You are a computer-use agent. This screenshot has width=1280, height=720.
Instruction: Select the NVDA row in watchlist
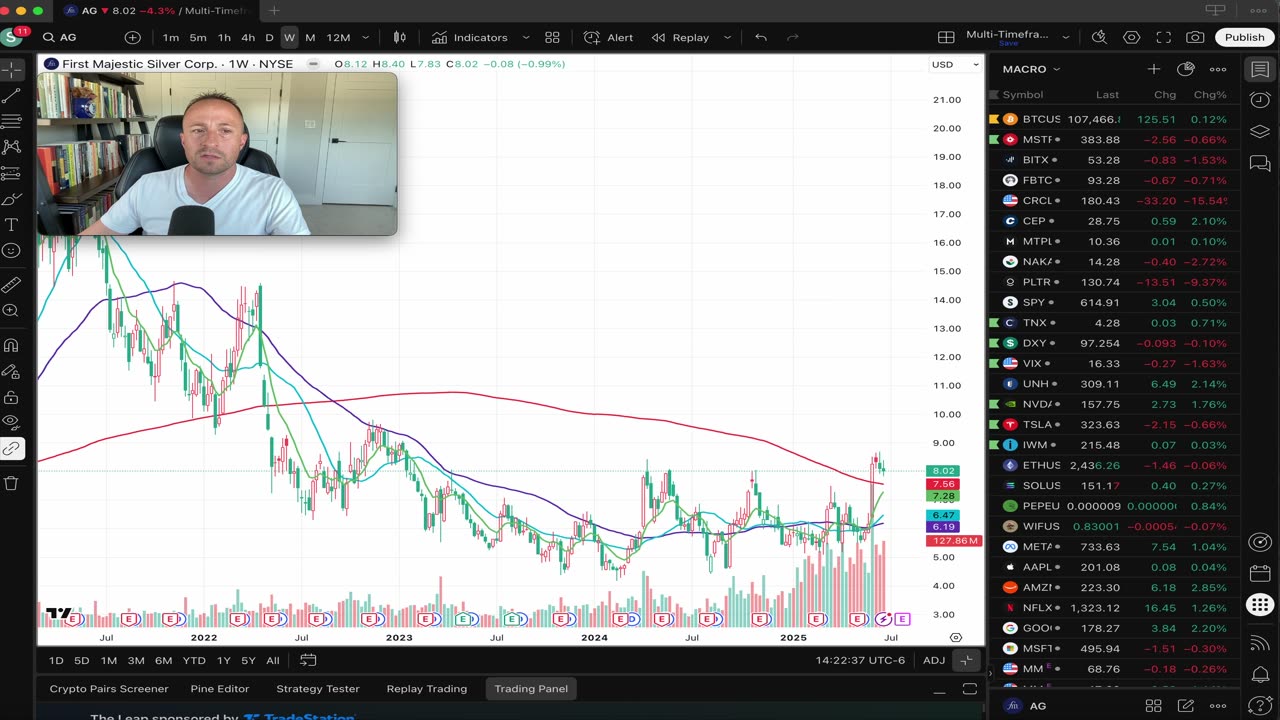(x=1112, y=404)
